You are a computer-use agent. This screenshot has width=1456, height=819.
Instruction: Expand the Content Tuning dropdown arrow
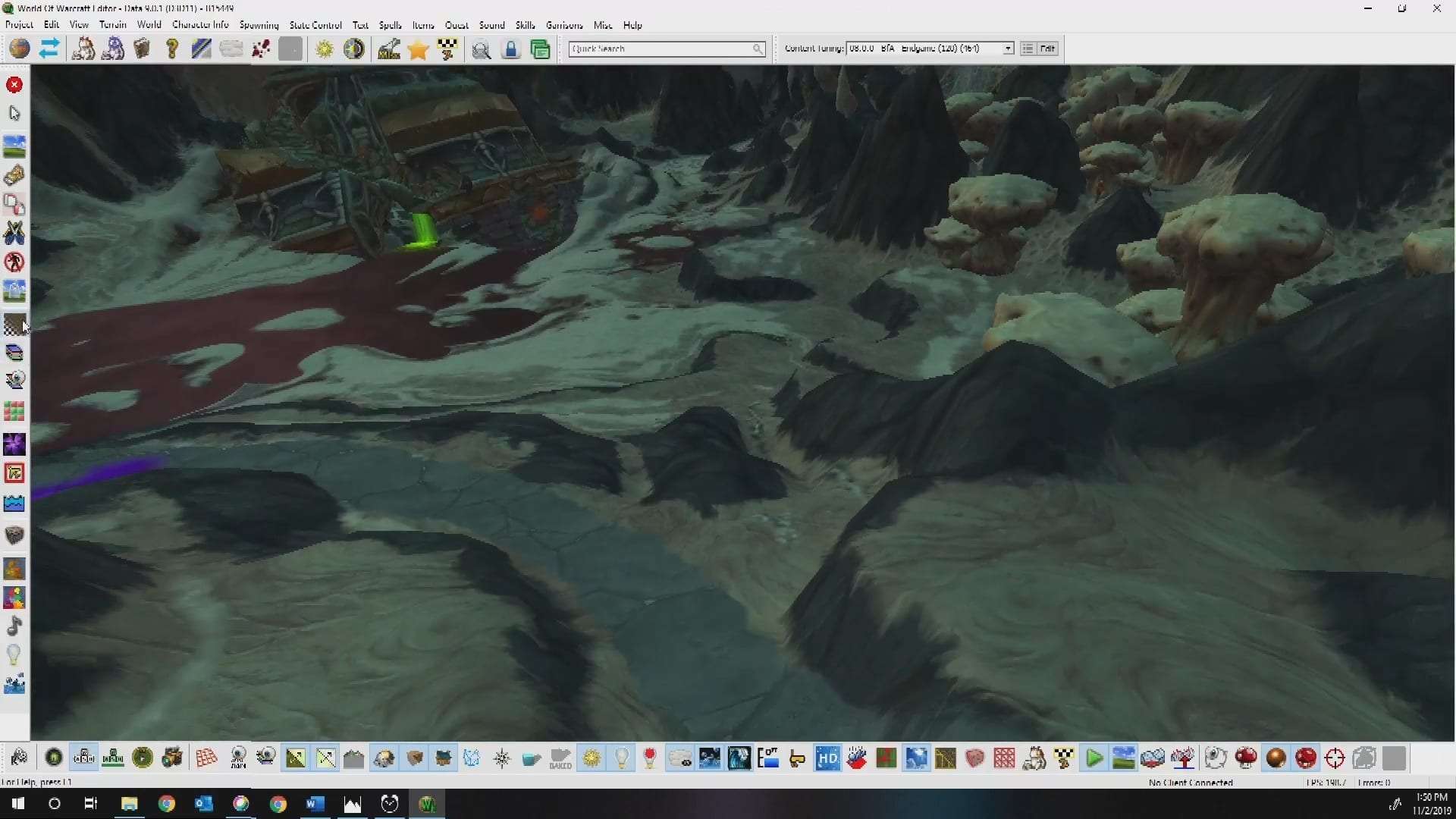1008,49
